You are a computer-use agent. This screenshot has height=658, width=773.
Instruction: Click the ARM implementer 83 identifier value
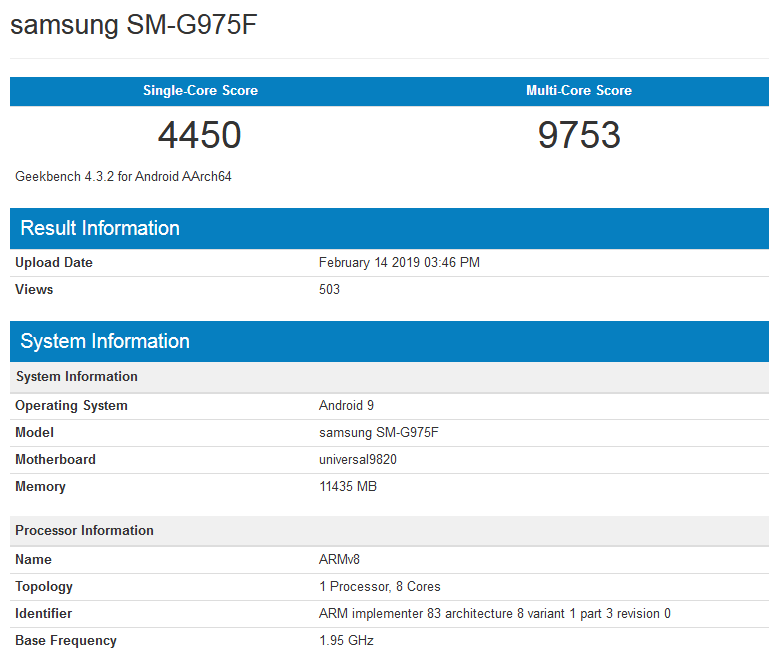pos(495,614)
